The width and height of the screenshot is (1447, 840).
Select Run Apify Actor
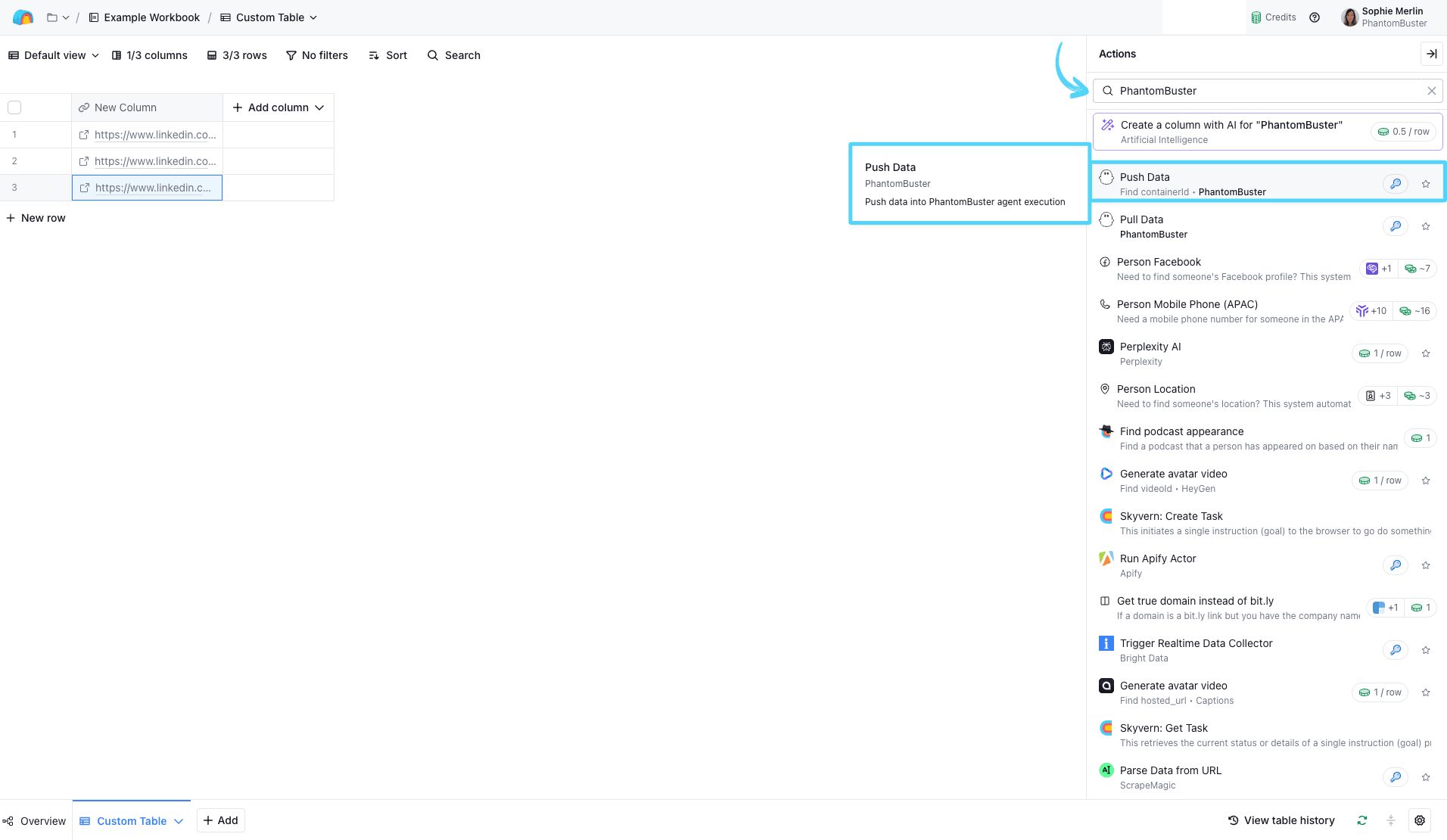pos(1268,565)
